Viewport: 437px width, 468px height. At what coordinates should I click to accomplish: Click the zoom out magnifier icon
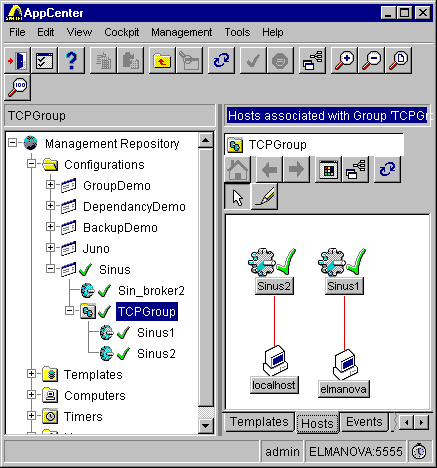(x=372, y=60)
